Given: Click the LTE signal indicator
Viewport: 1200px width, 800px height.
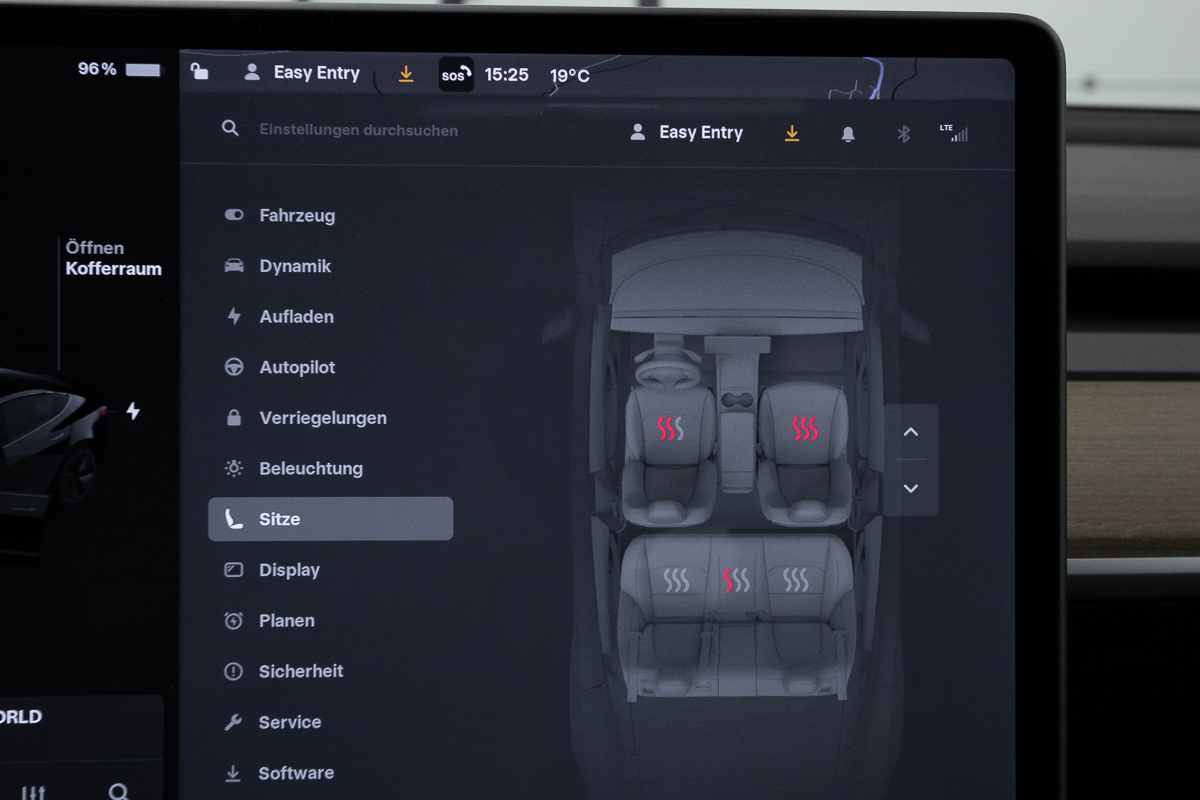Looking at the screenshot, I should point(954,132).
